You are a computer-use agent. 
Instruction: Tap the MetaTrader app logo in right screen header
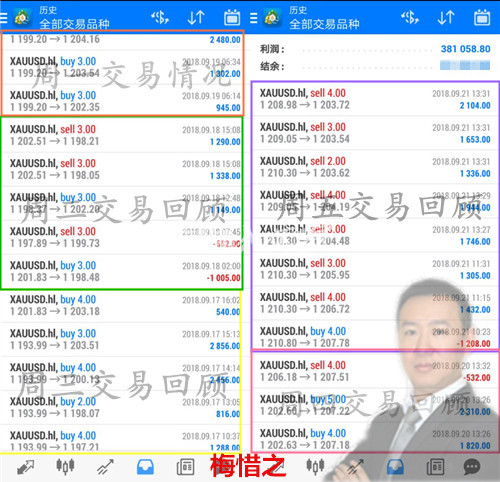click(272, 17)
